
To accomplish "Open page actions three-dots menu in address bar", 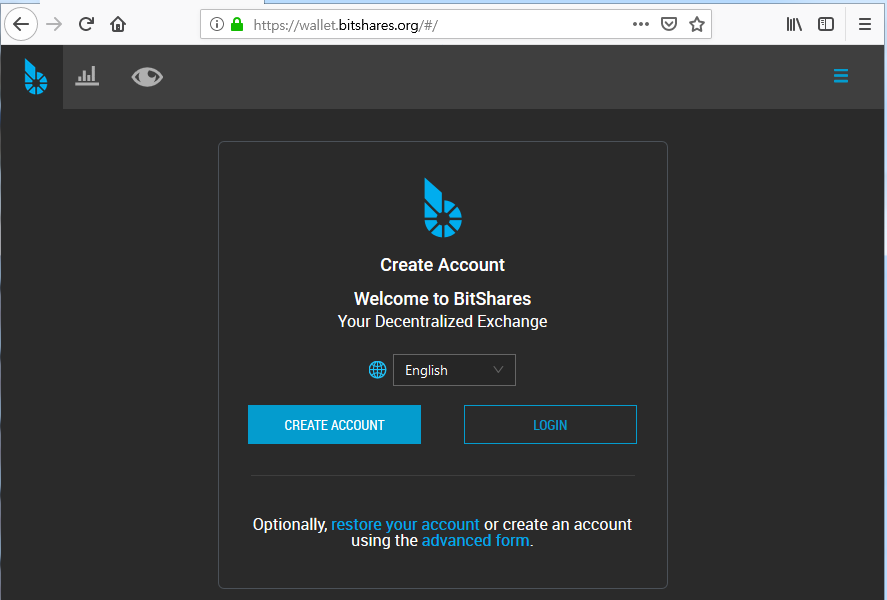I will coord(640,24).
